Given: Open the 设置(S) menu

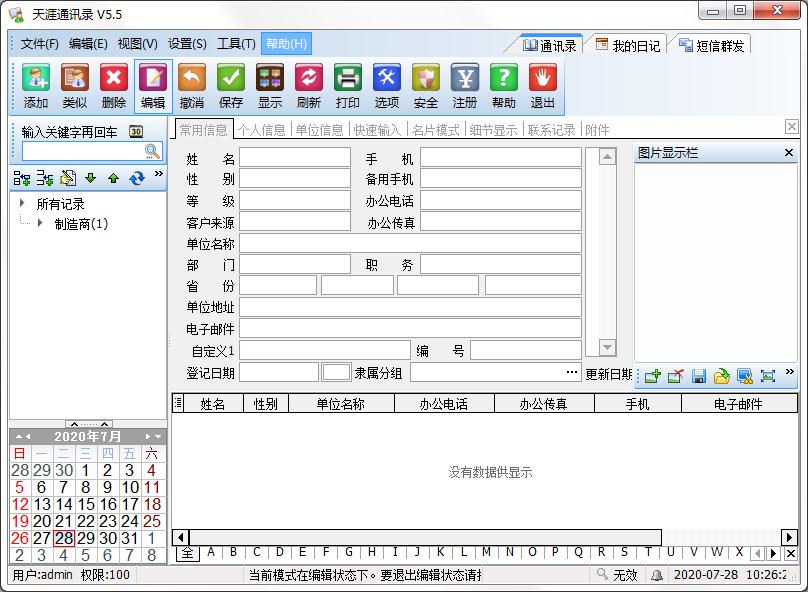Looking at the screenshot, I should (187, 44).
